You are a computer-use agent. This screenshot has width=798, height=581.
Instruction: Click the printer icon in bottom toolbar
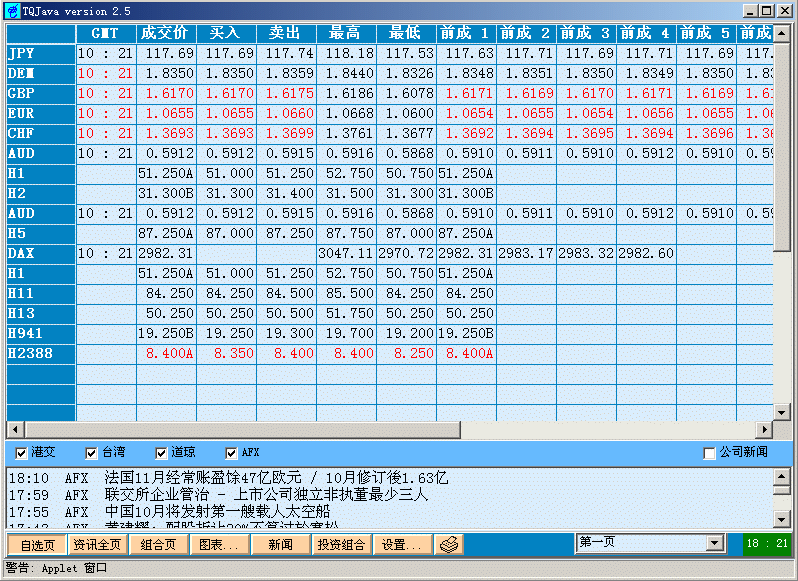pyautogui.click(x=449, y=544)
